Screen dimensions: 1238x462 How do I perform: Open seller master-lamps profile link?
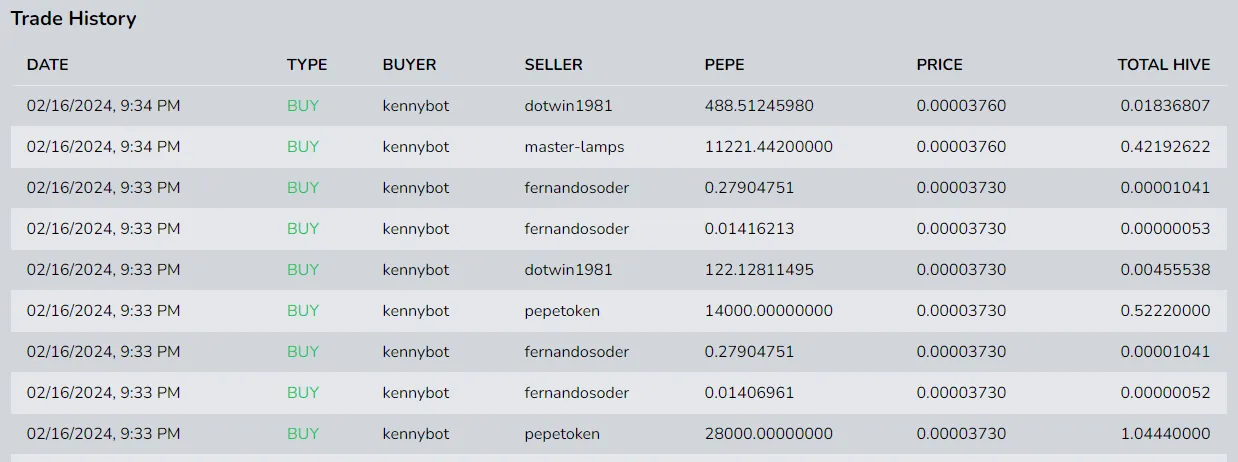click(x=574, y=147)
